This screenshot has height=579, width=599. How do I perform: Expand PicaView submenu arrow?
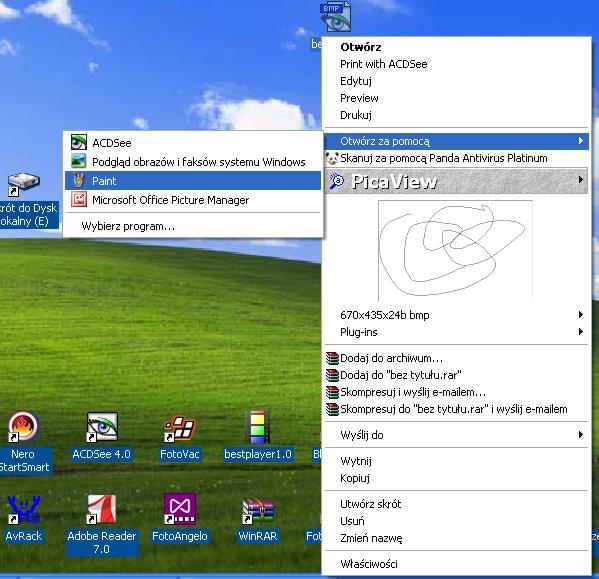click(581, 180)
